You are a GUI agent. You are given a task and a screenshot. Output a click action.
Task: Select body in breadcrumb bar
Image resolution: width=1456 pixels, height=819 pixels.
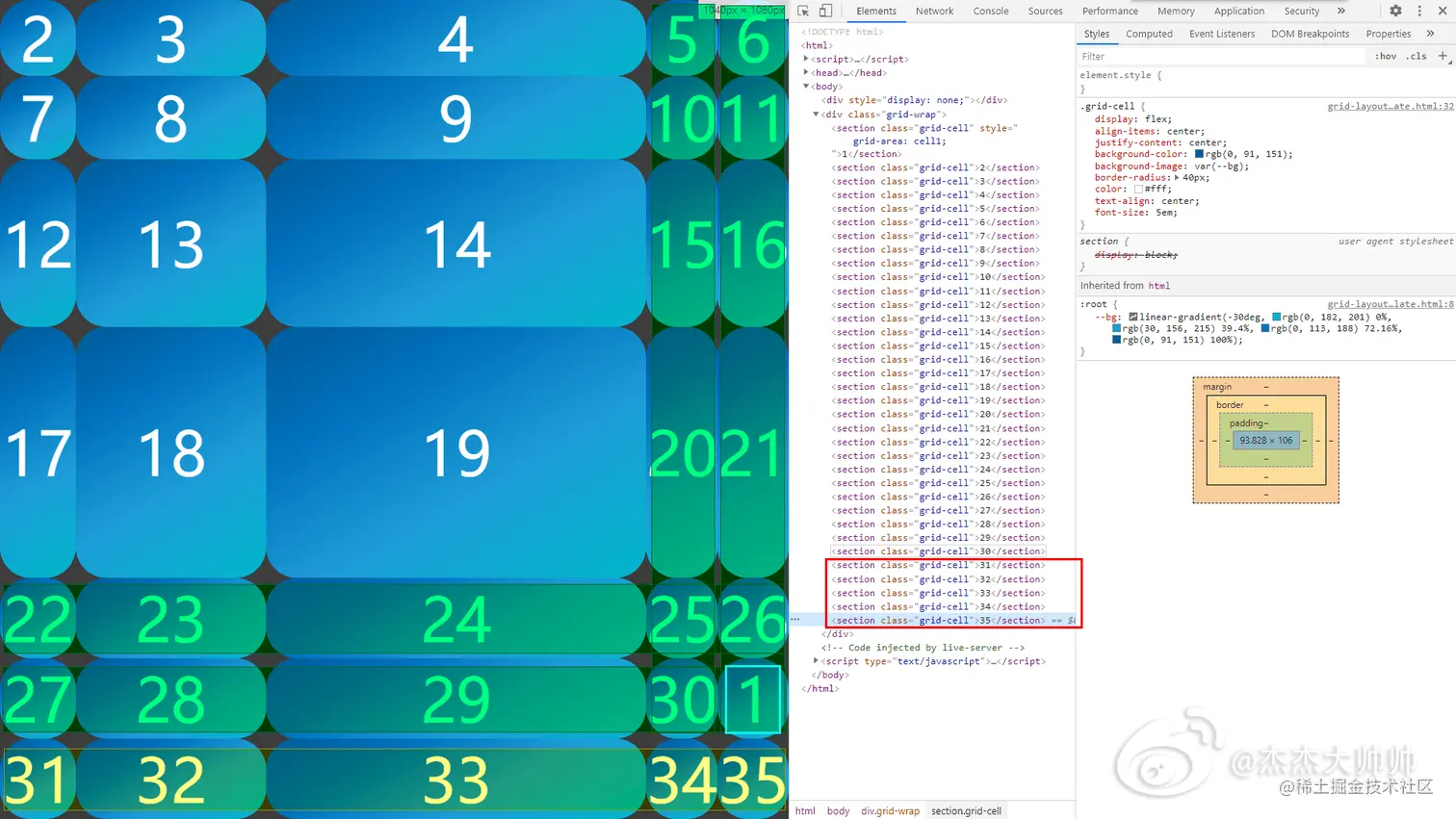pyautogui.click(x=839, y=811)
